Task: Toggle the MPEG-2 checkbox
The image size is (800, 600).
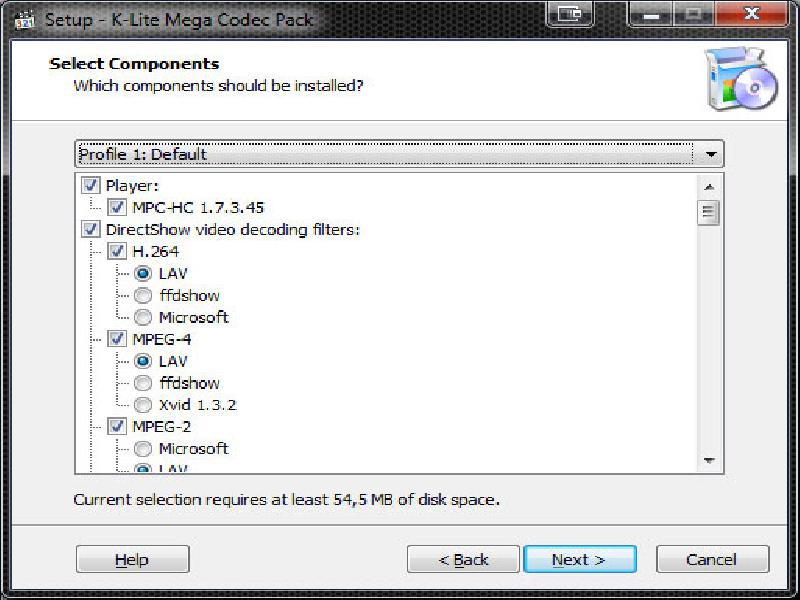Action: pyautogui.click(x=117, y=426)
